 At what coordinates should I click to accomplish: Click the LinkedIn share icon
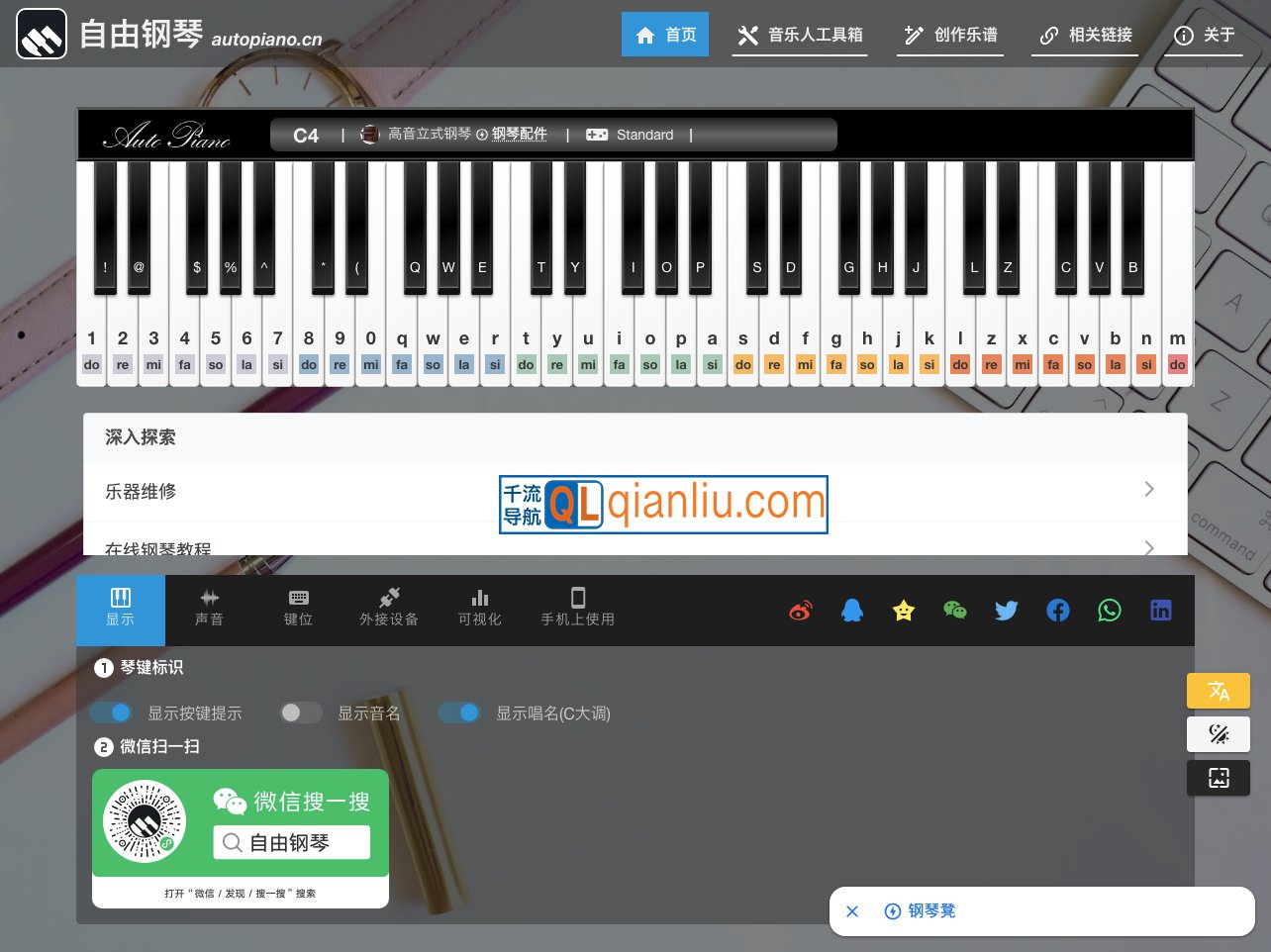(1161, 611)
